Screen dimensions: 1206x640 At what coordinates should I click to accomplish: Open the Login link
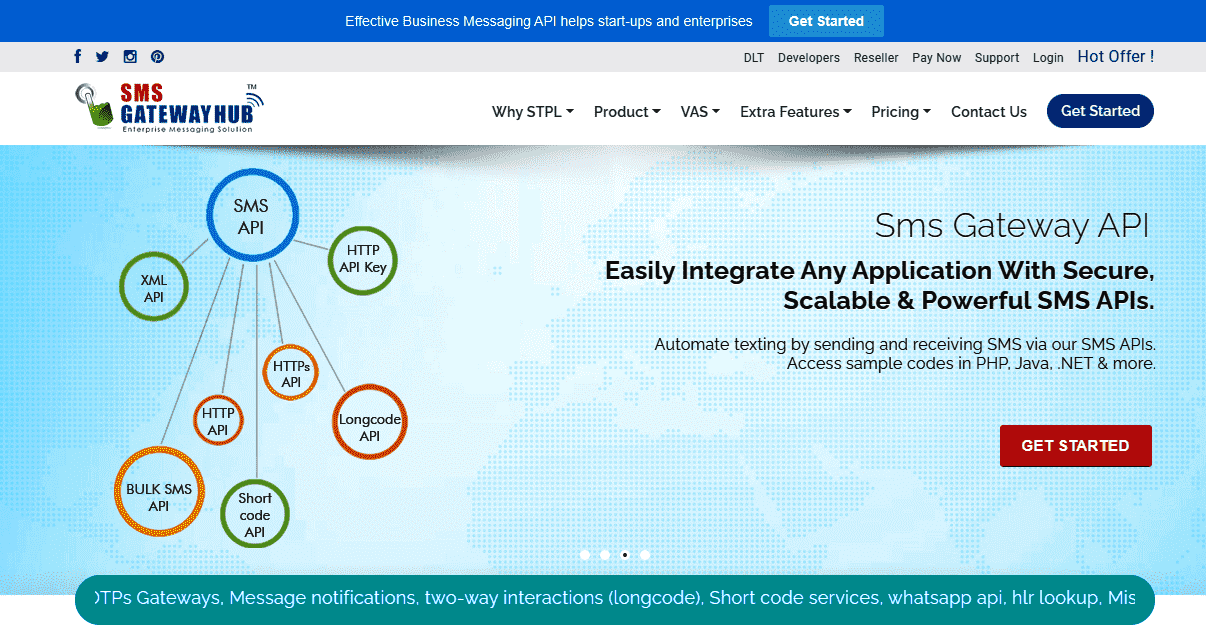pyautogui.click(x=1048, y=58)
